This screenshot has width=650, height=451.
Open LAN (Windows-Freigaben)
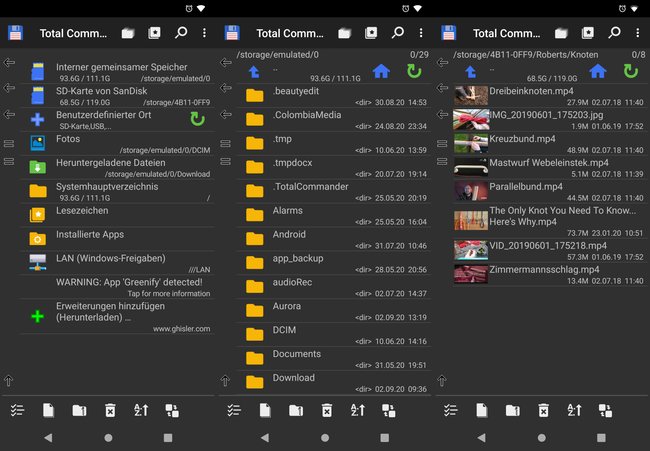(117, 263)
